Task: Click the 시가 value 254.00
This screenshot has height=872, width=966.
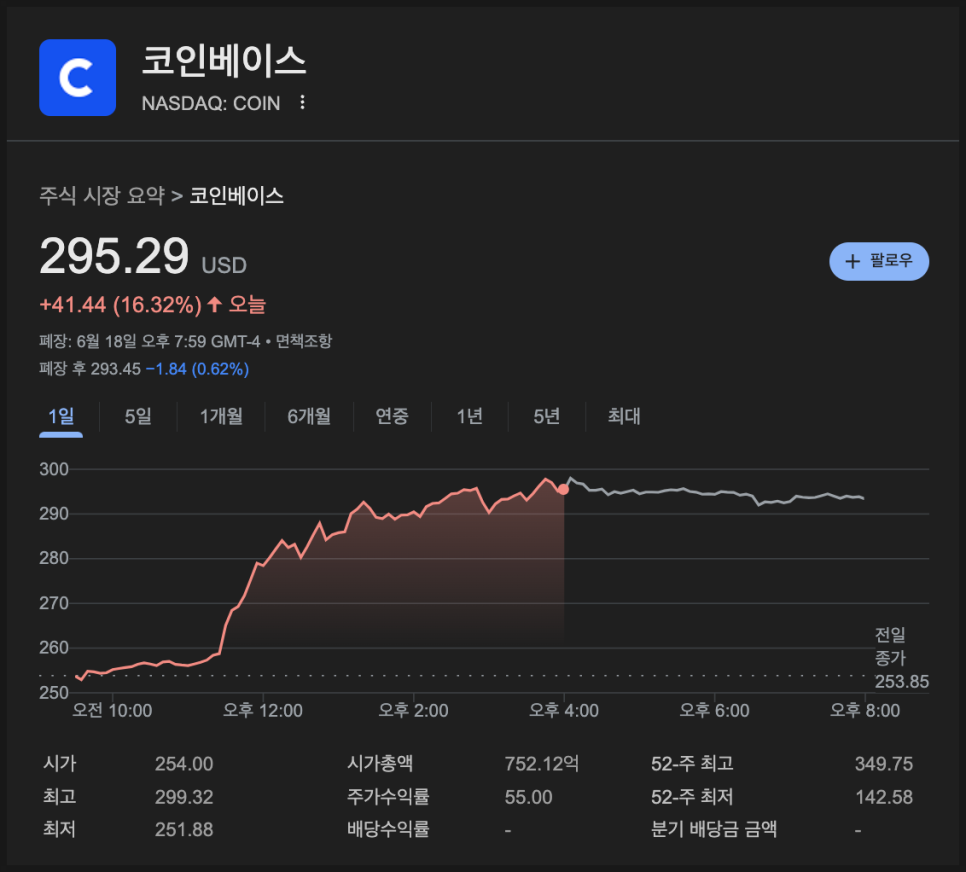Action: click(x=184, y=764)
